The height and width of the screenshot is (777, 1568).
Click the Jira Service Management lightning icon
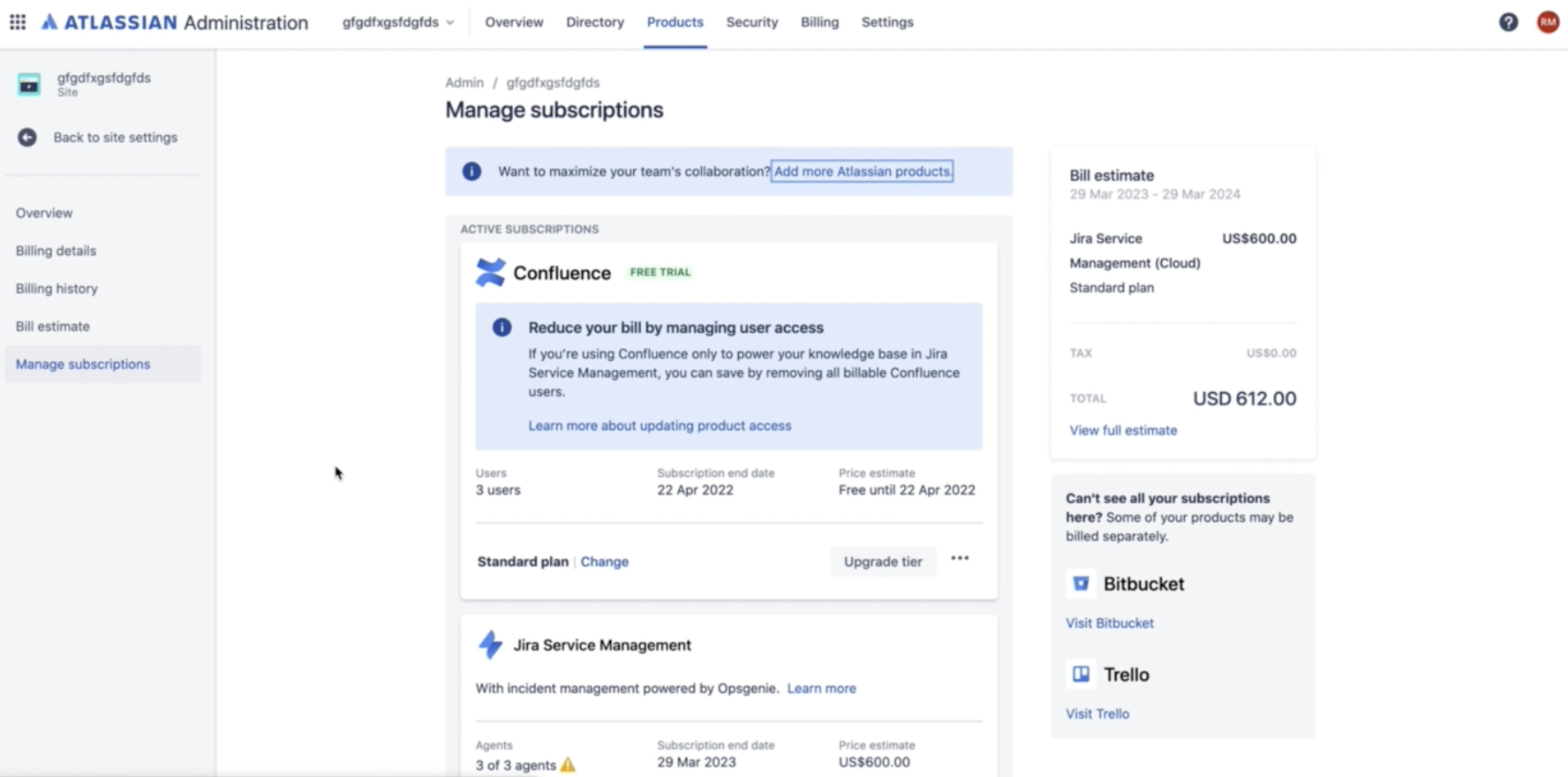coord(490,645)
